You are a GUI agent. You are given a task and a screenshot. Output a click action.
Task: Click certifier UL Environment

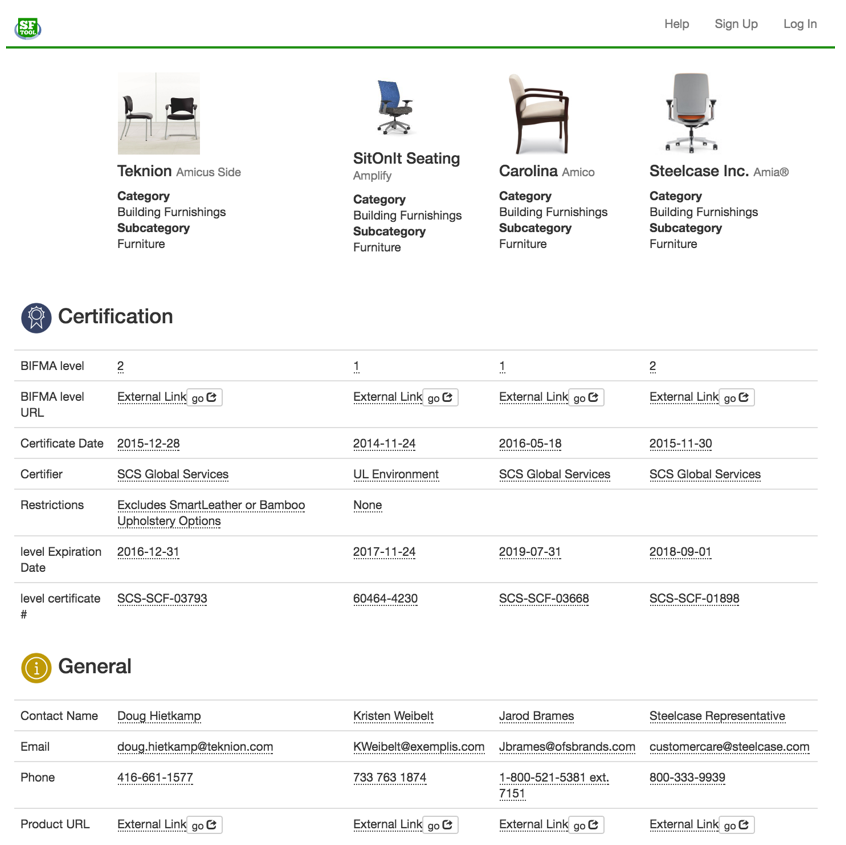(x=395, y=474)
